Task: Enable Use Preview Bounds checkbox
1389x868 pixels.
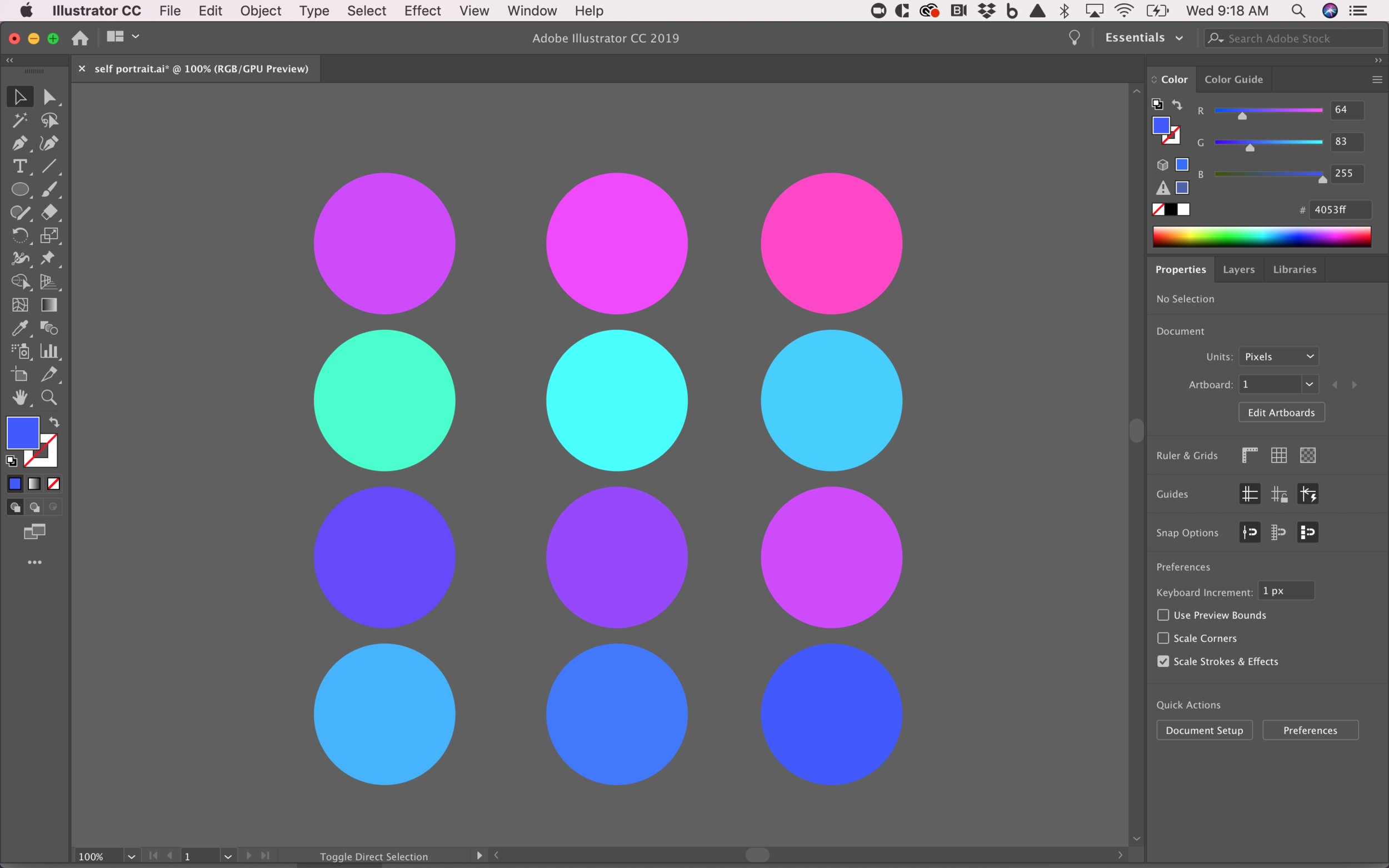Action: point(1163,615)
